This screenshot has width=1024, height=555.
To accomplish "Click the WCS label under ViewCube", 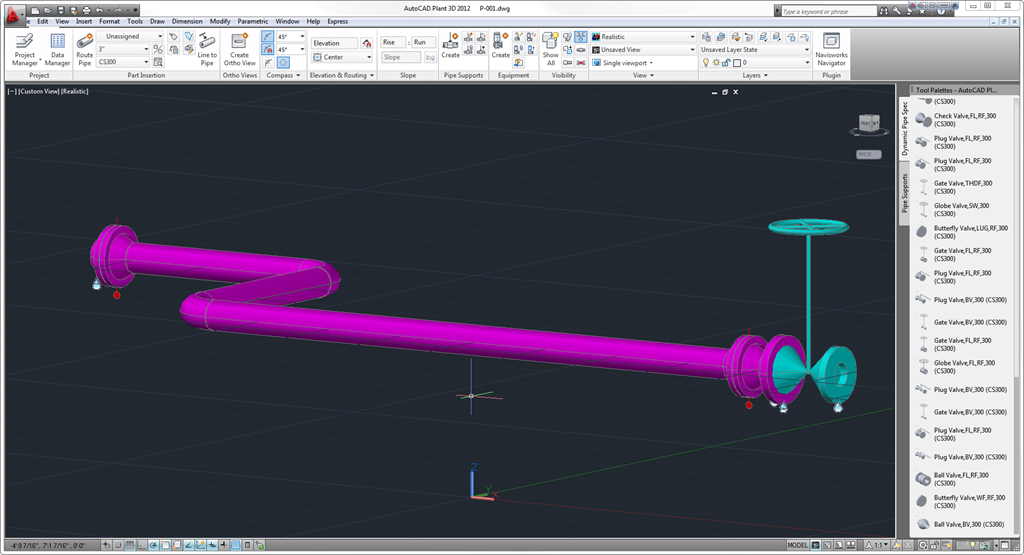I will pos(868,155).
